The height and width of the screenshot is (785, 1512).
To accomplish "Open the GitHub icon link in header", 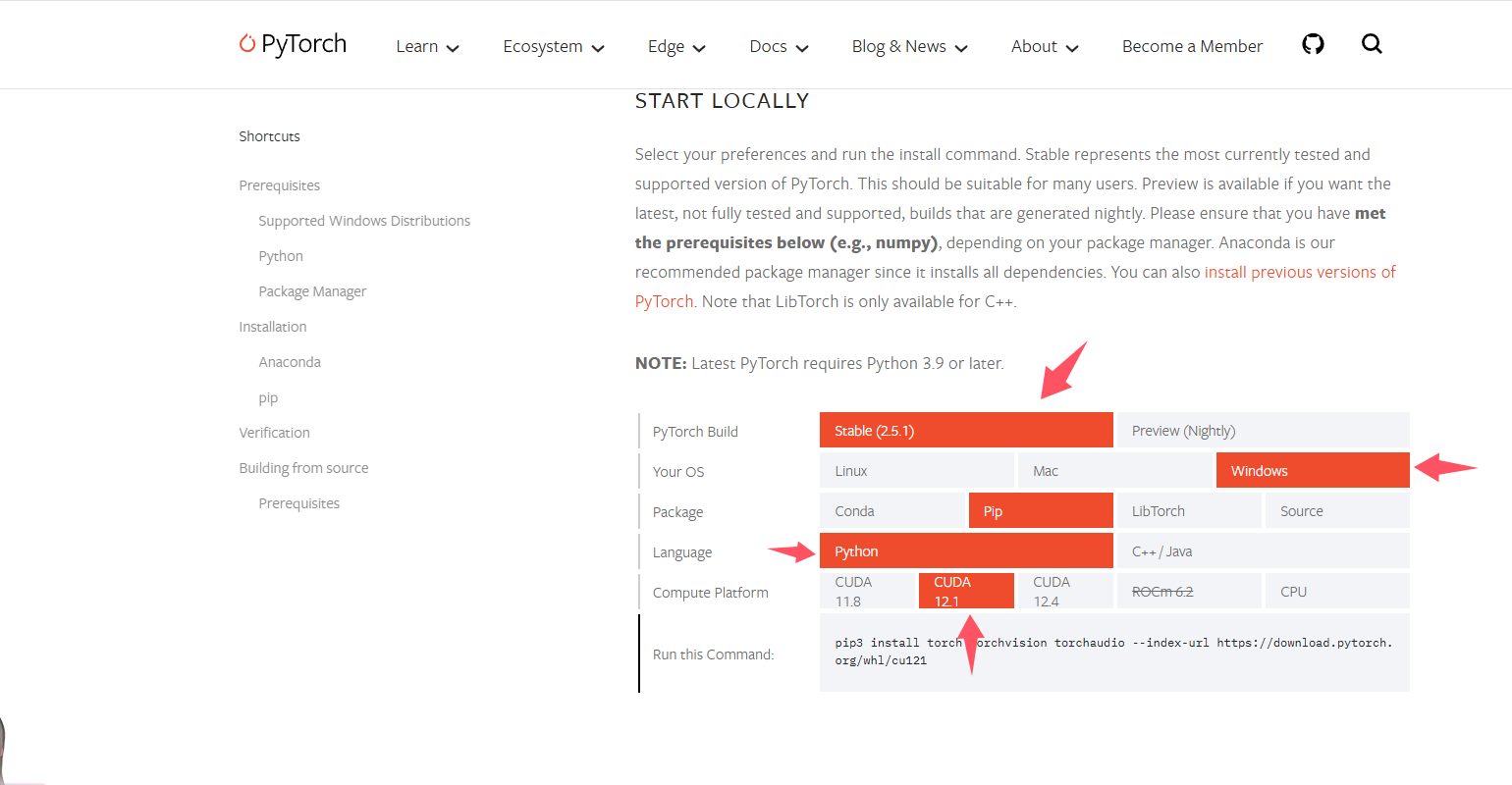I will point(1313,44).
